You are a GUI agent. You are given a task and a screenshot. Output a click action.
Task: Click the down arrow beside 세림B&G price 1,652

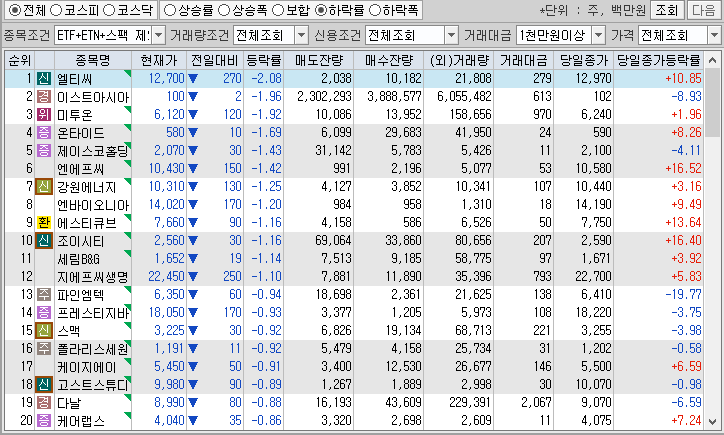[x=193, y=259]
